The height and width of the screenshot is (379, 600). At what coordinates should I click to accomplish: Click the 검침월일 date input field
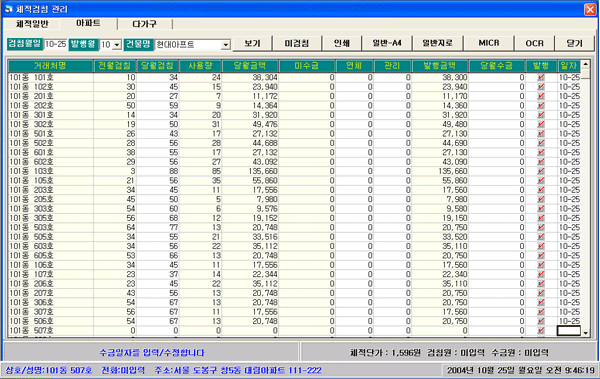click(55, 44)
